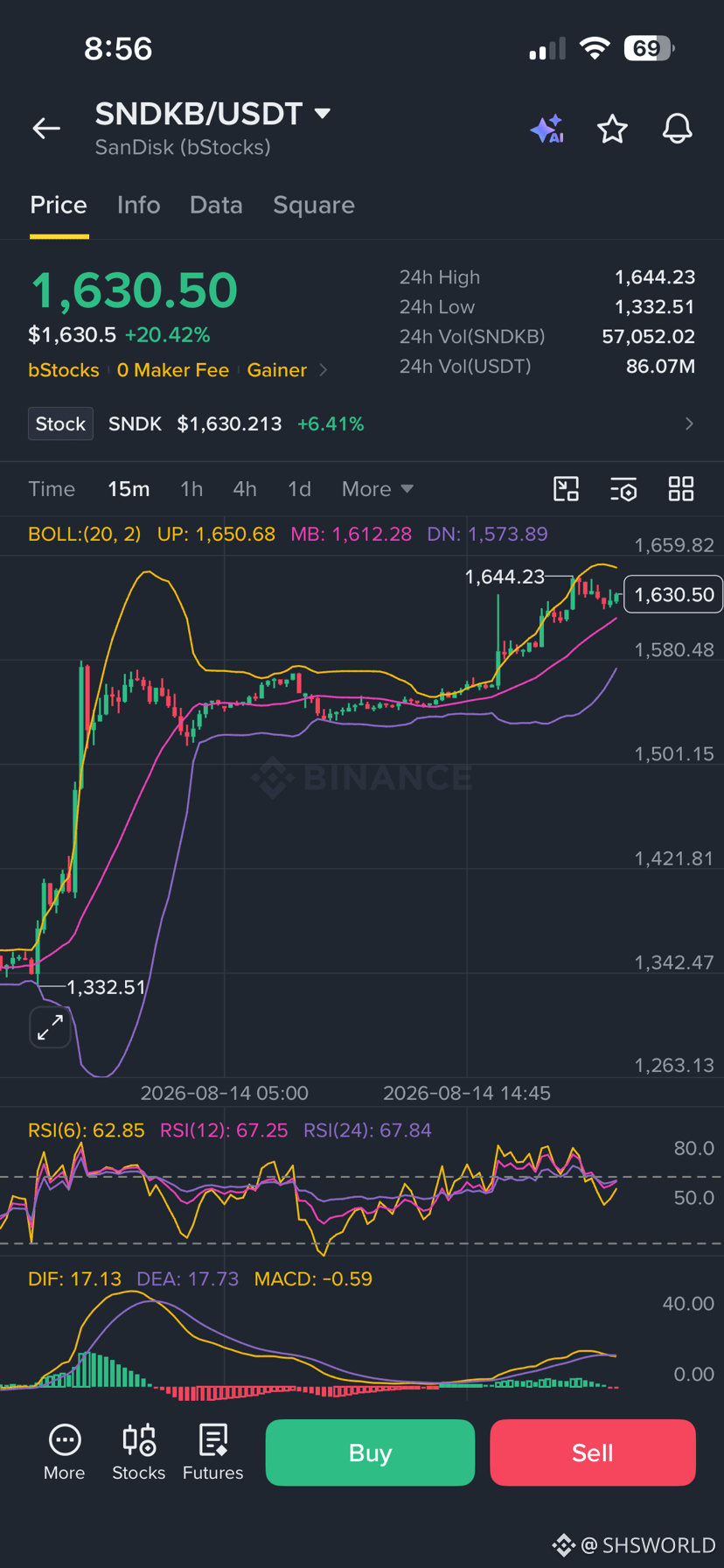Tap the MB: 1,612.28 Bollinger value

(x=351, y=535)
